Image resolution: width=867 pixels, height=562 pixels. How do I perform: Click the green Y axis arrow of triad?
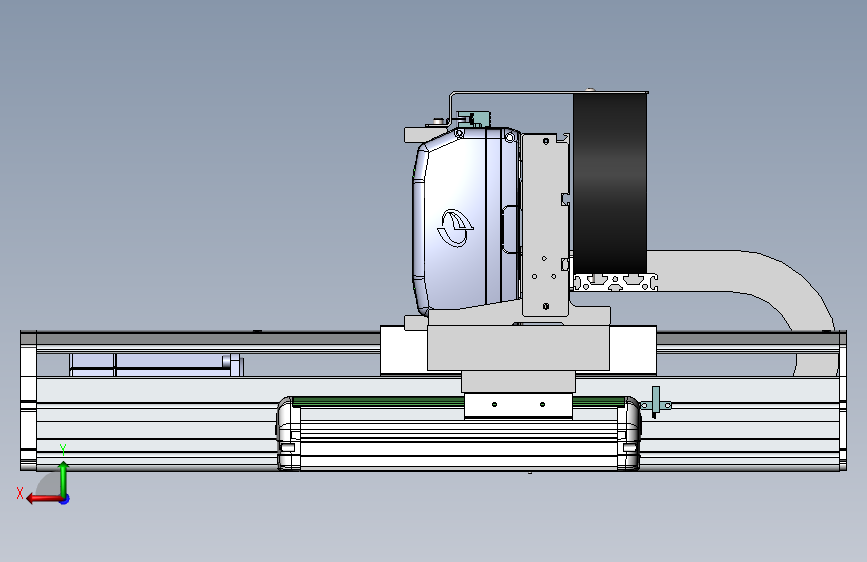pyautogui.click(x=64, y=478)
